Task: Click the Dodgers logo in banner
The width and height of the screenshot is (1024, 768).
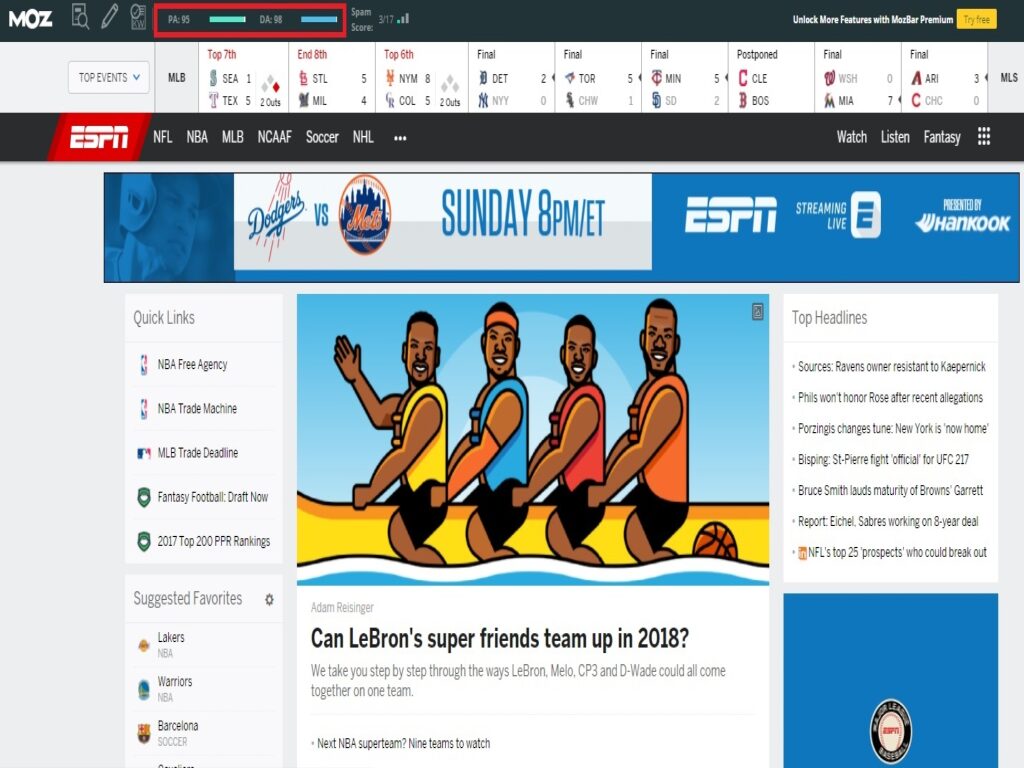Action: click(x=276, y=217)
